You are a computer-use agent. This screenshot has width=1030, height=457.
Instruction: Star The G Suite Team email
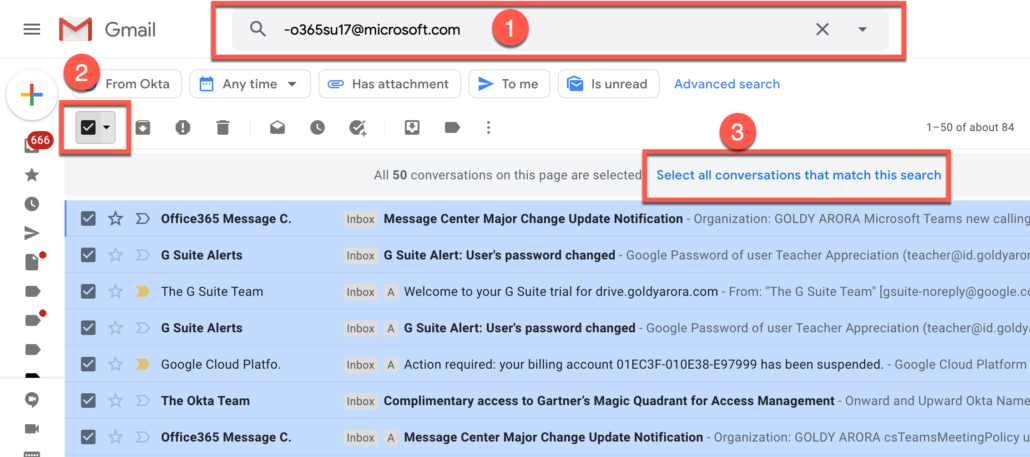coord(116,292)
